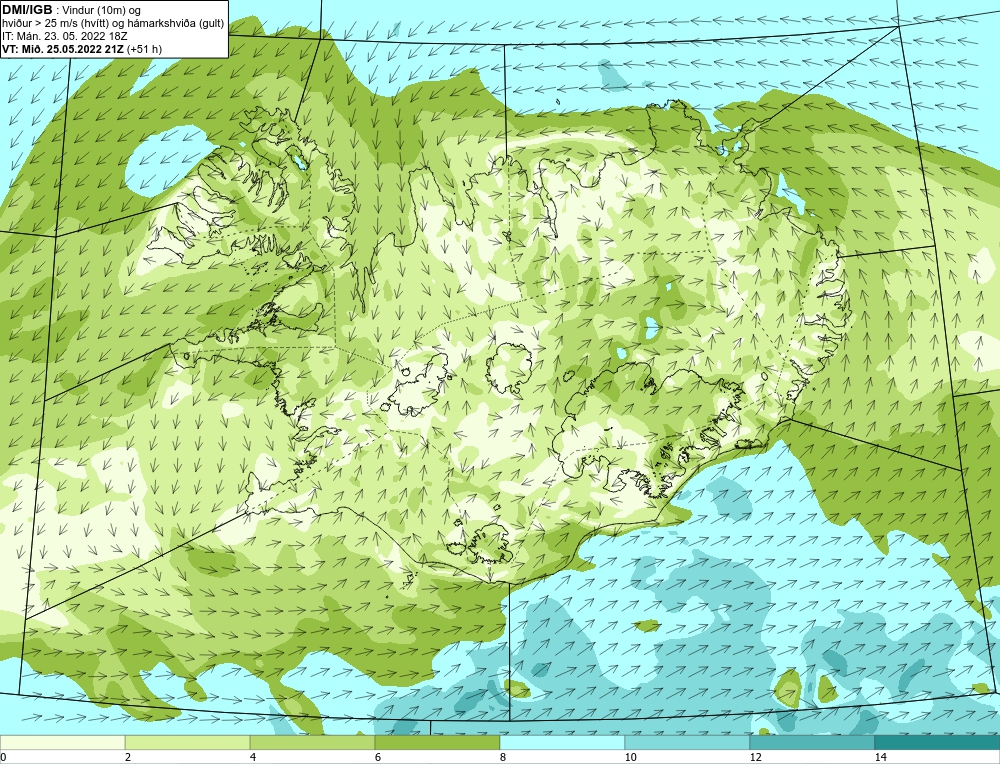Click the scale label '6' on the color bar

click(378, 758)
